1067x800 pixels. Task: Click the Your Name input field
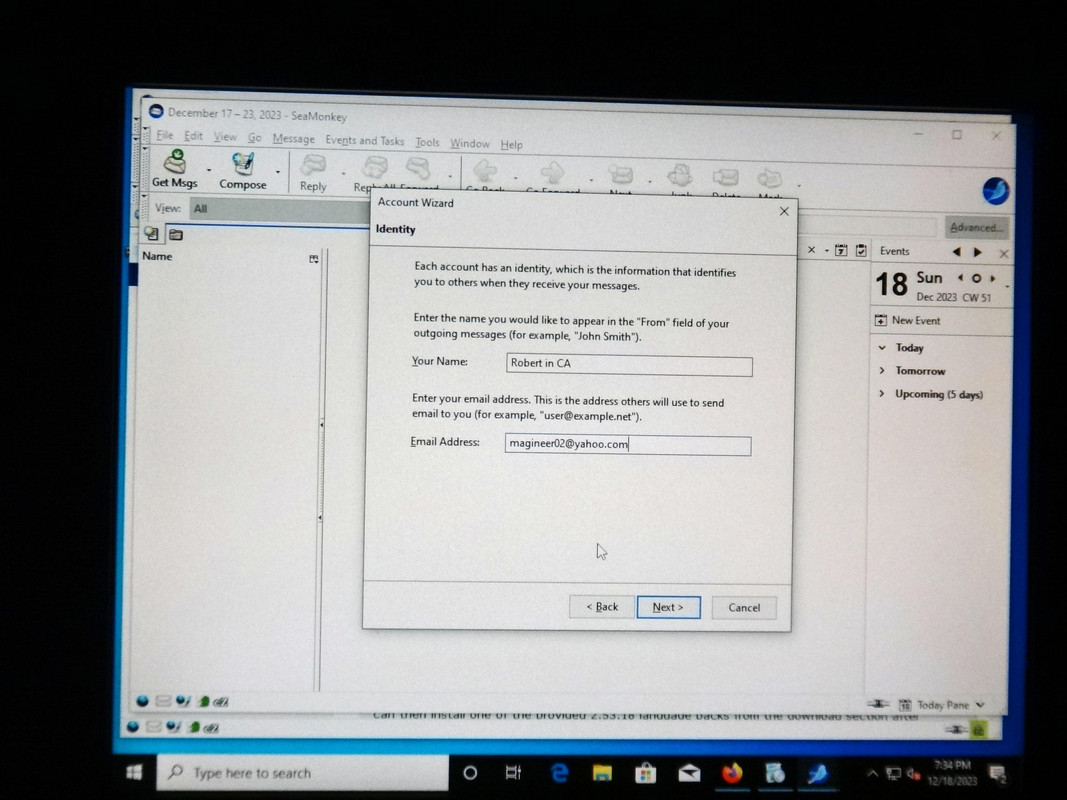[629, 365]
